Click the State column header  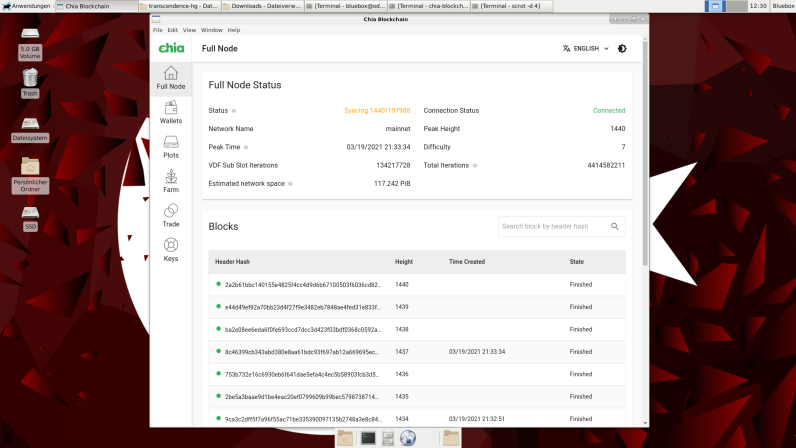coord(576,262)
